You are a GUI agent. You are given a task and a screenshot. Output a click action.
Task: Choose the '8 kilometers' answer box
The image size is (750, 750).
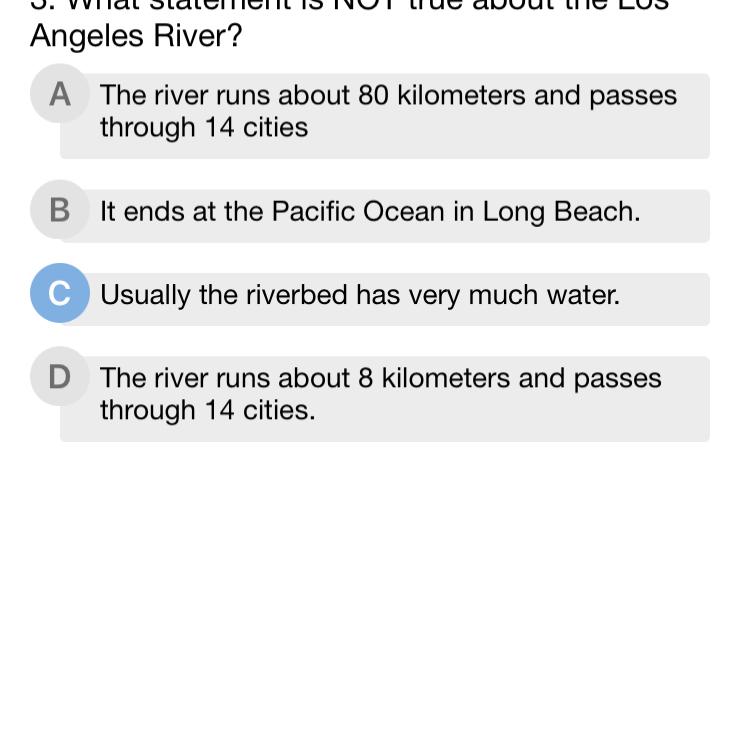coord(385,399)
